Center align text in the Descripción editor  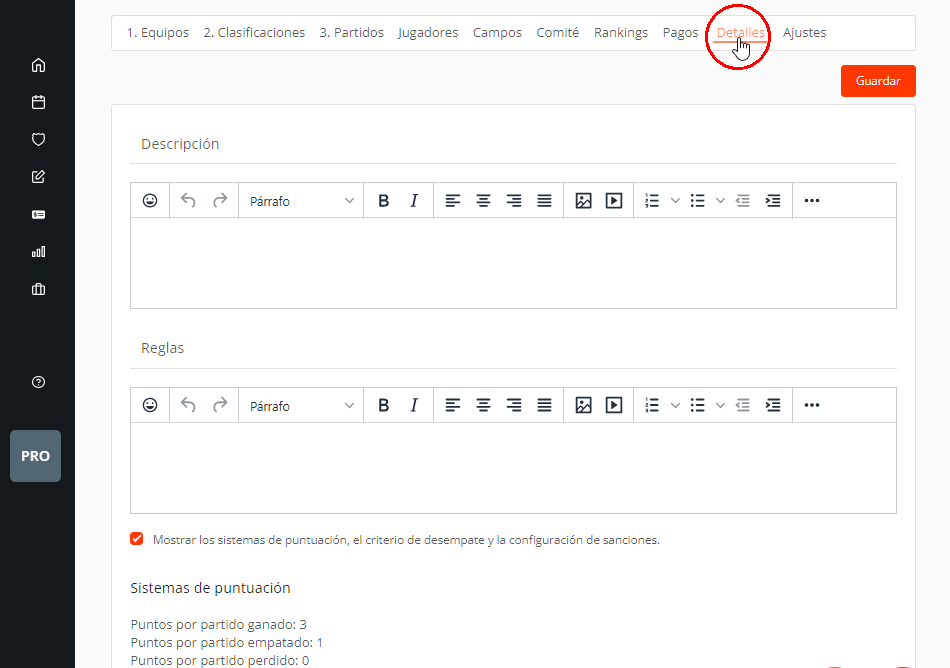pyautogui.click(x=483, y=201)
